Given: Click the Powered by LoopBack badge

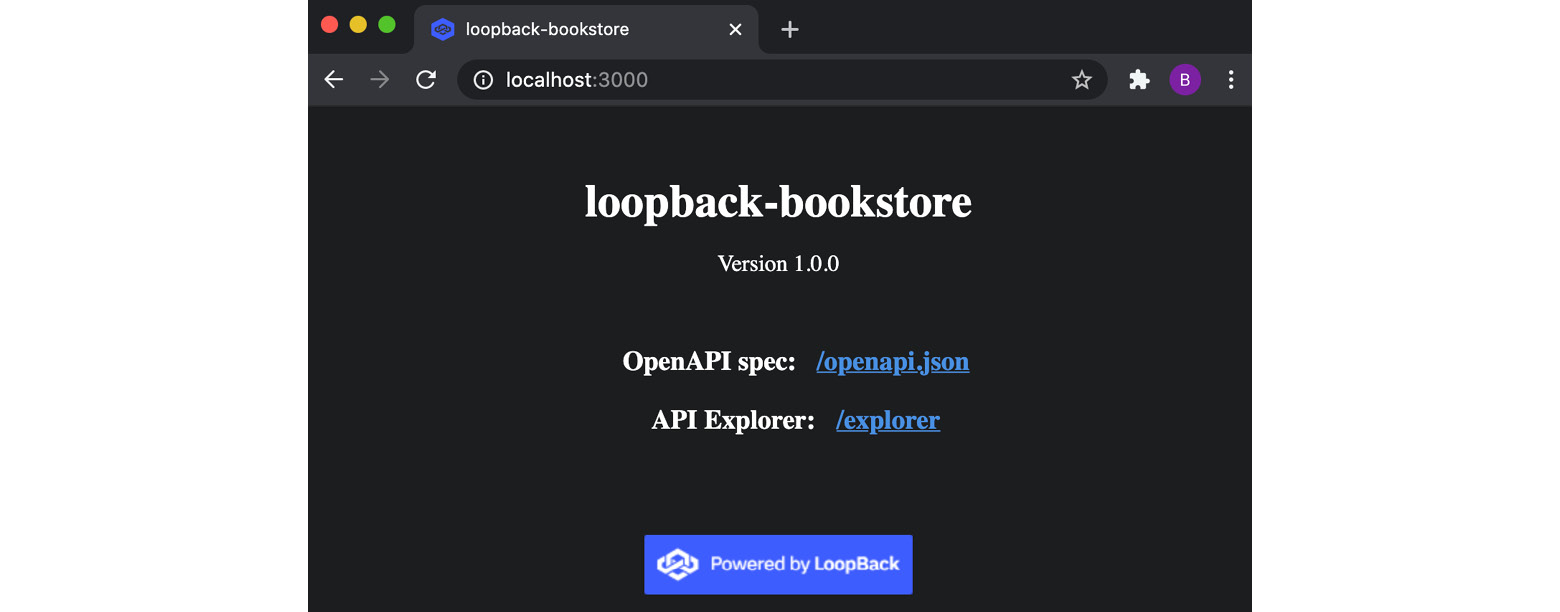Looking at the screenshot, I should point(778,564).
